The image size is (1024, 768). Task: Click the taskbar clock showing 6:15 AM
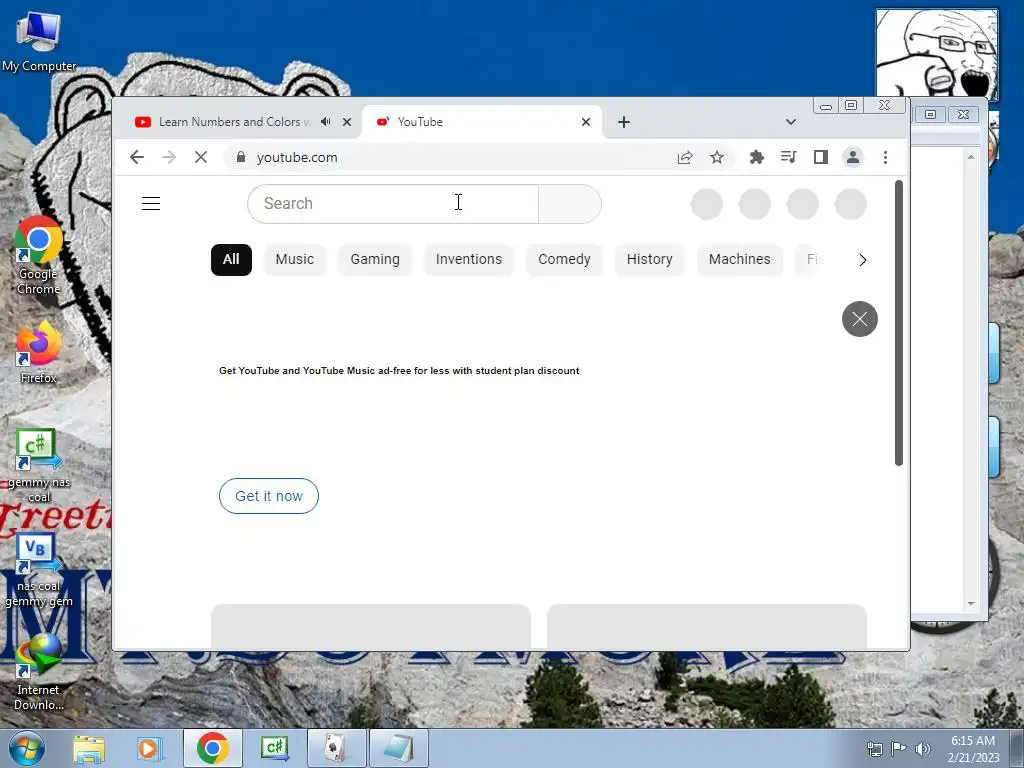[973, 749]
